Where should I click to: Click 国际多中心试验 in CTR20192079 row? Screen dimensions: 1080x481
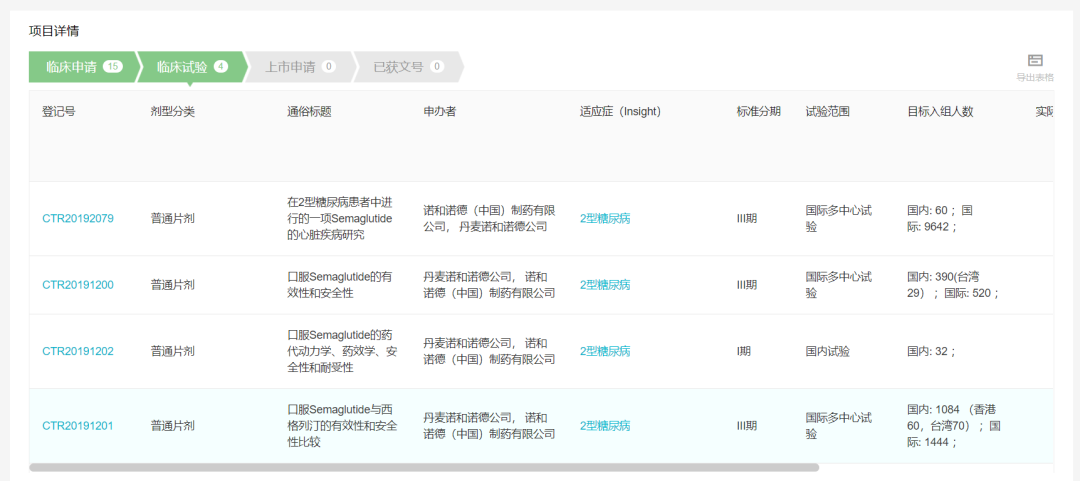coord(839,218)
